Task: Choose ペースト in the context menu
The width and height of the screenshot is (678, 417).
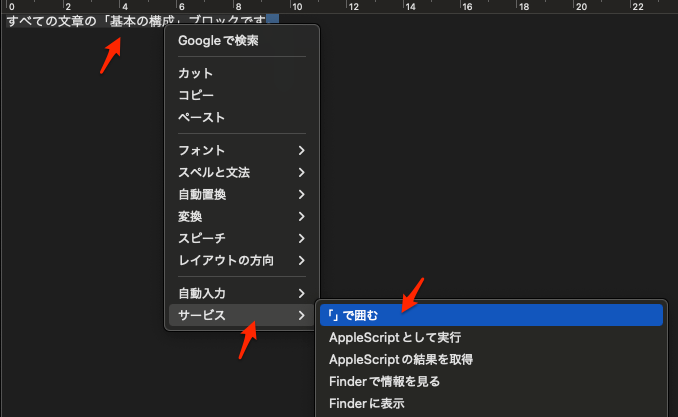Action: (242, 117)
